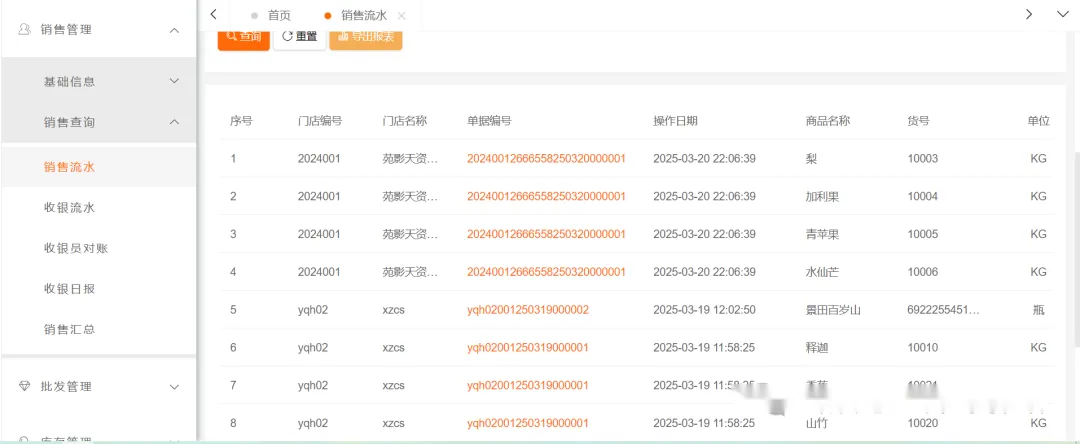This screenshot has height=444, width=1080.
Task: Click the 销售管理 user icon in sidebar
Action: coord(25,30)
